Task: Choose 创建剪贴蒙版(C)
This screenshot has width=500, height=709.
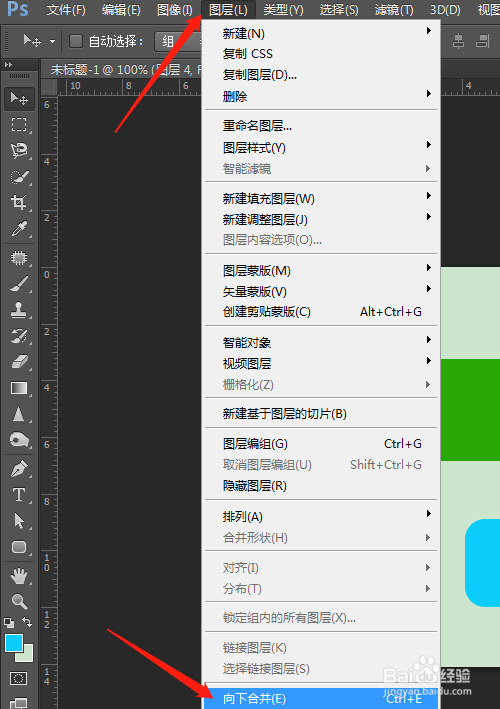Action: pos(321,312)
